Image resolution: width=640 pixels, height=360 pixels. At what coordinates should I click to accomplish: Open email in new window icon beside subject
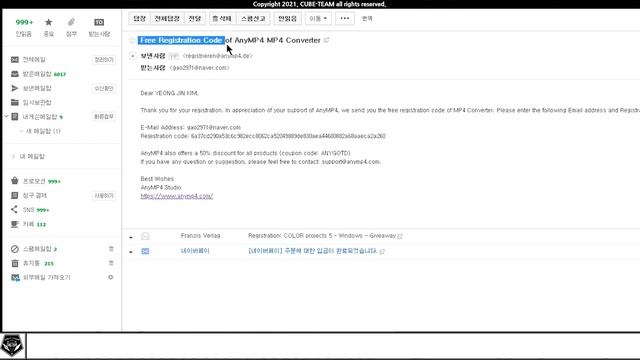pos(327,40)
